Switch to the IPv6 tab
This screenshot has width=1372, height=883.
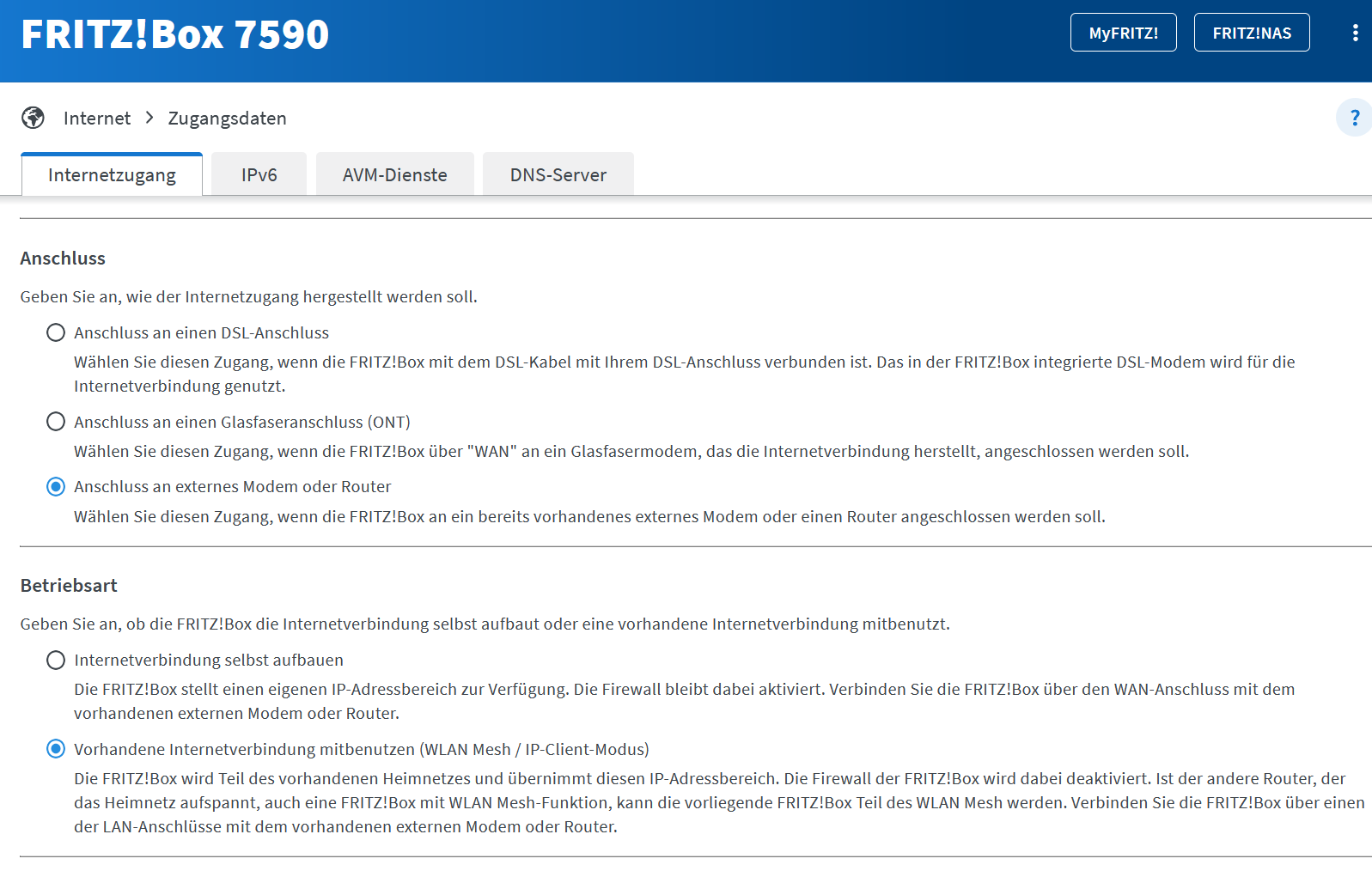pyautogui.click(x=259, y=174)
